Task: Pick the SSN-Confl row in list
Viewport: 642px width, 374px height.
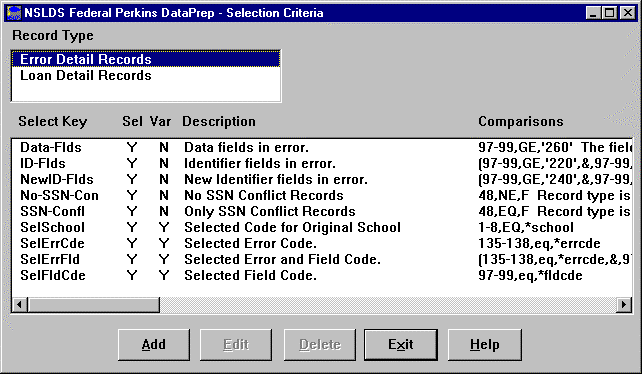Action: (x=322, y=211)
